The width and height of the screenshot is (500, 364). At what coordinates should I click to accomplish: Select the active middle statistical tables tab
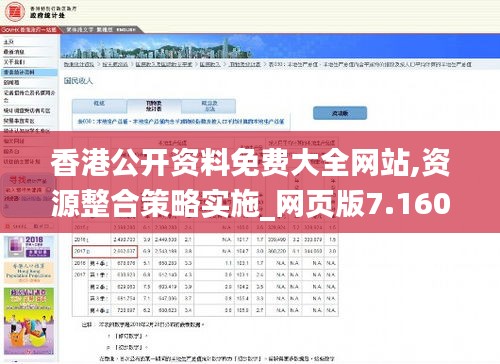[x=154, y=106]
